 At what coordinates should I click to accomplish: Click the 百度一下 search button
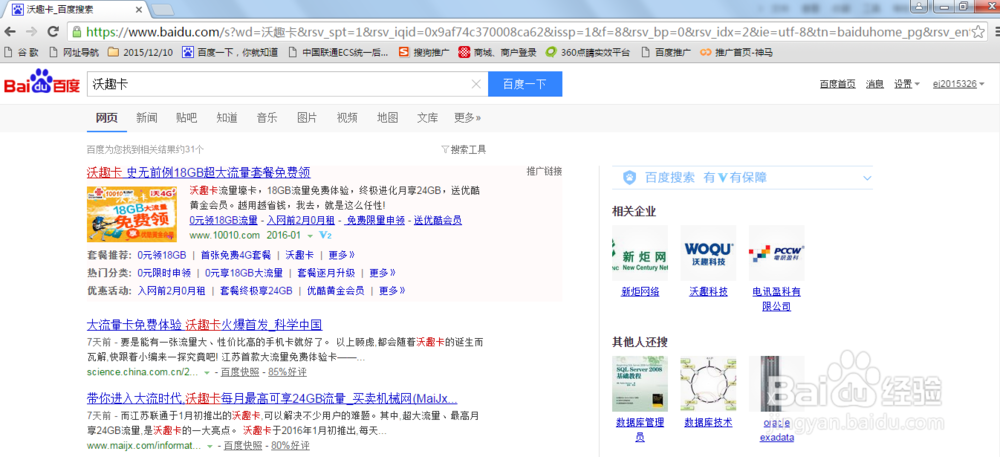[525, 84]
